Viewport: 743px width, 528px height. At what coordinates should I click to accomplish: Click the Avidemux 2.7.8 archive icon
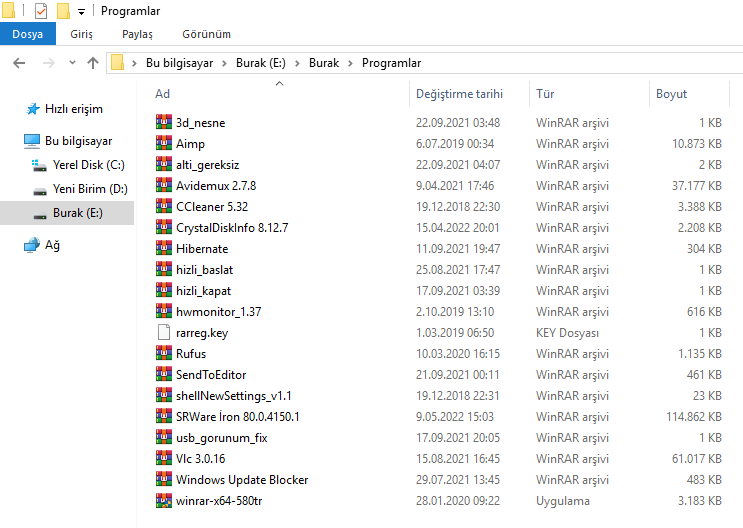(163, 185)
